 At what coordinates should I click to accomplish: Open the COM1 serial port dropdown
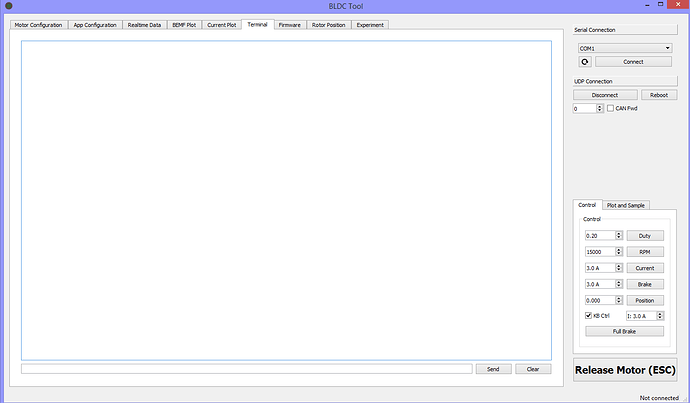(x=625, y=47)
